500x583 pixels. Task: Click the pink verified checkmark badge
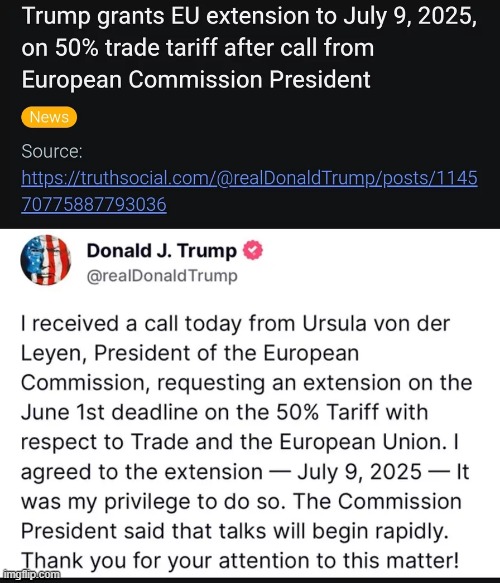(x=253, y=250)
